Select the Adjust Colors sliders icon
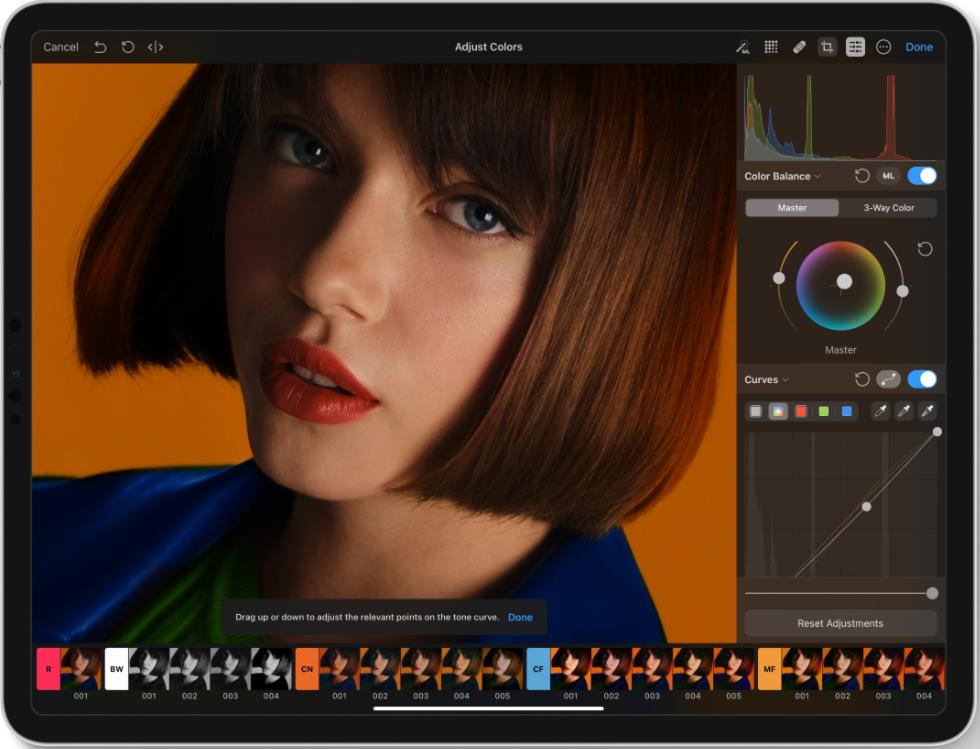This screenshot has height=749, width=980. click(855, 47)
